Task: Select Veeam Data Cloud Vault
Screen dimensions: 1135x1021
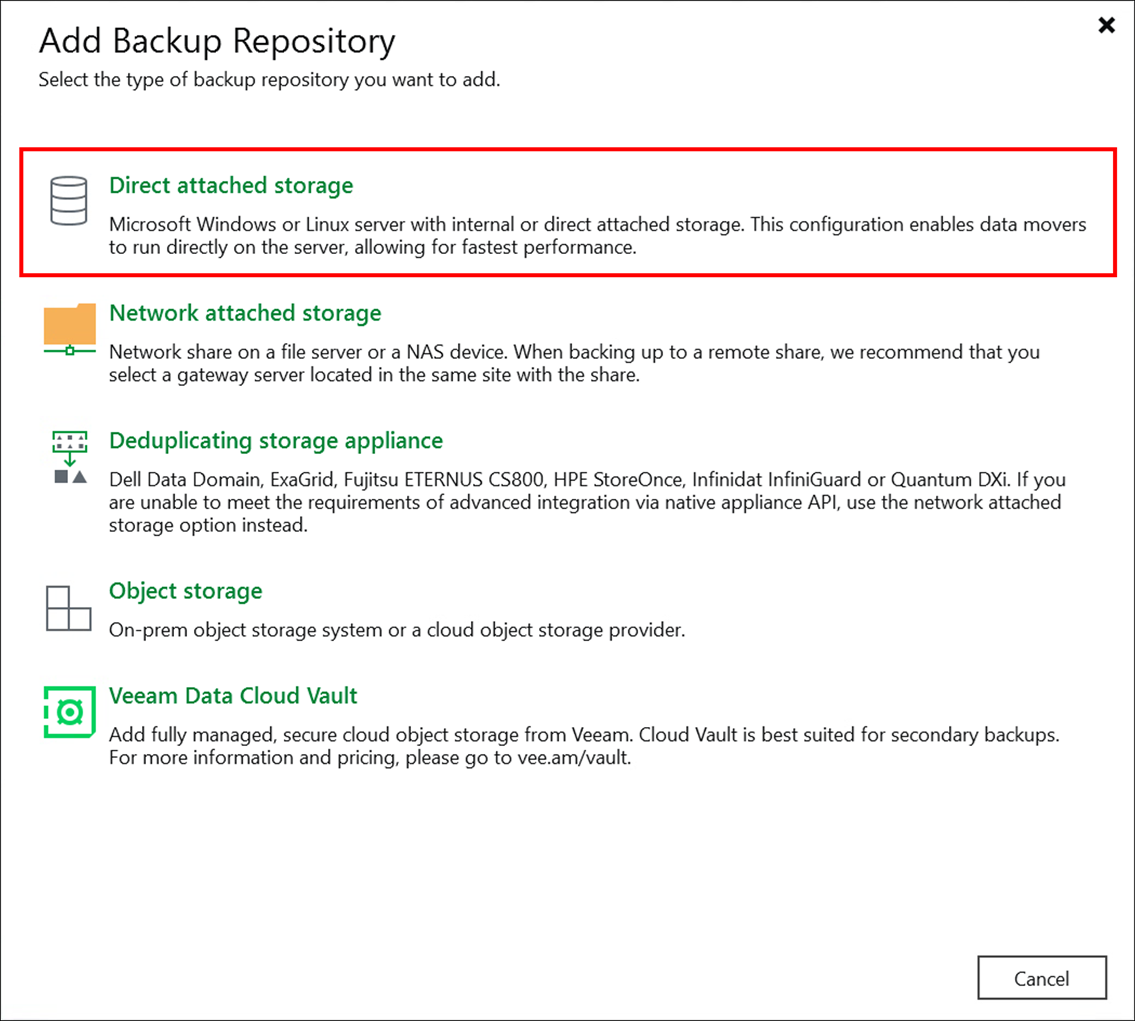Action: pos(233,695)
